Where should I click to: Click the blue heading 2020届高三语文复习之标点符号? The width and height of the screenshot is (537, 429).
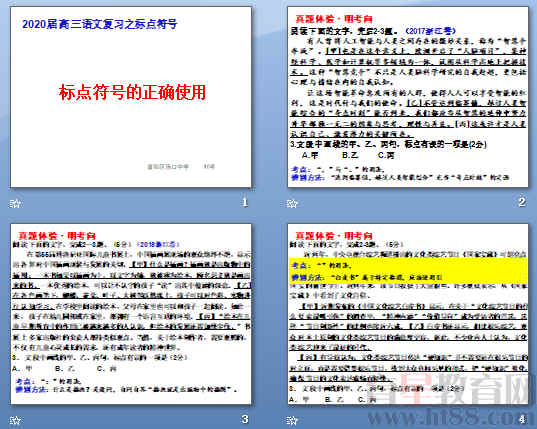(100, 24)
